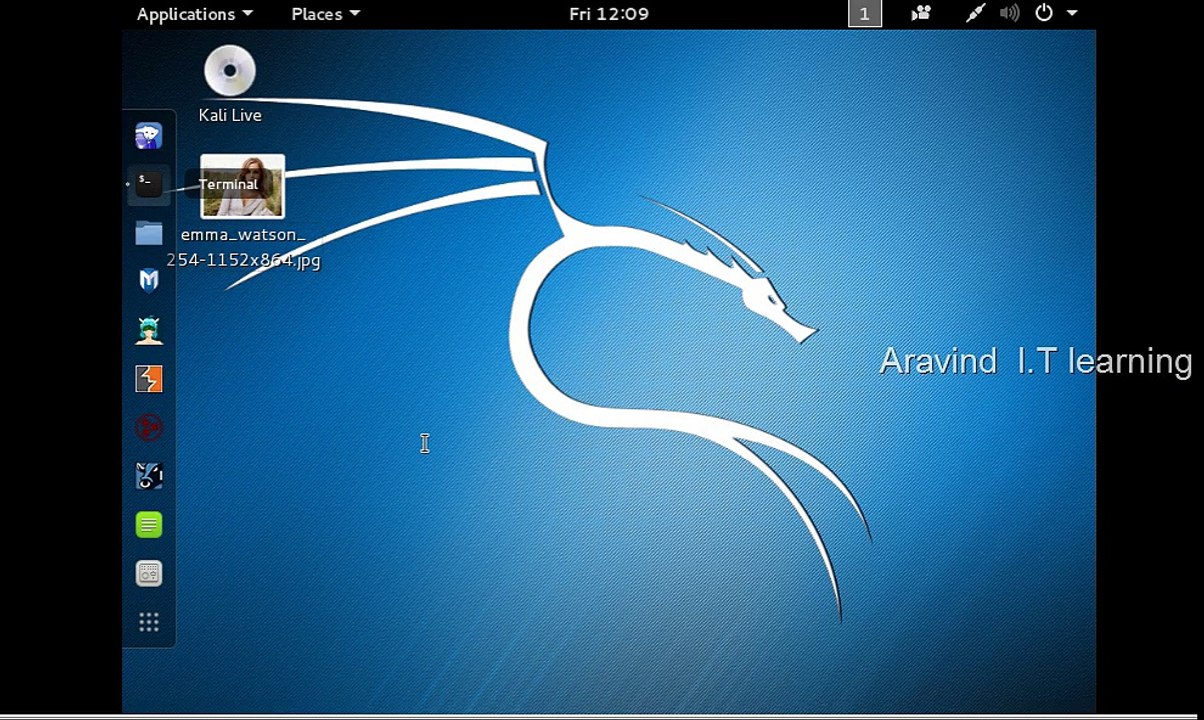Open Terminal from the dock

(x=148, y=184)
